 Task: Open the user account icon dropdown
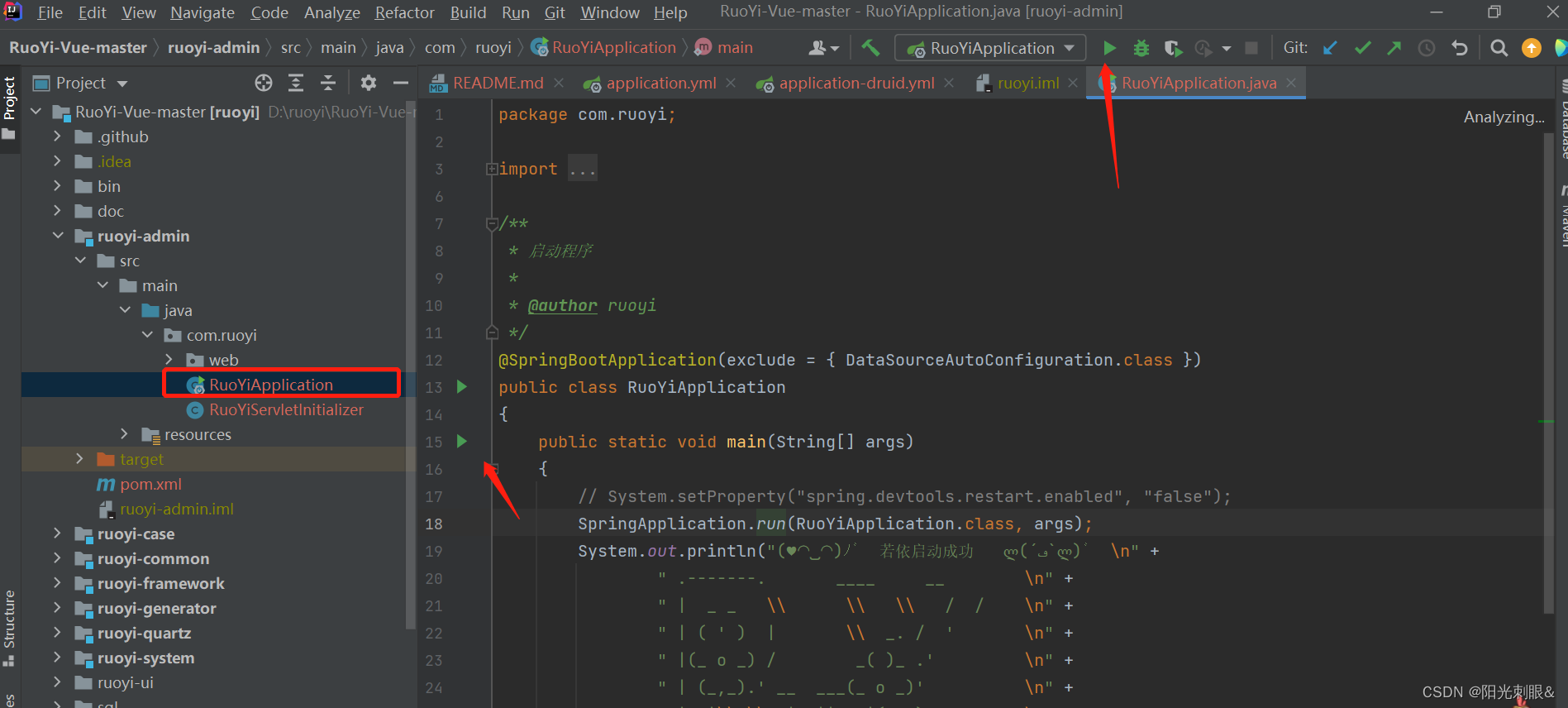coord(823,48)
